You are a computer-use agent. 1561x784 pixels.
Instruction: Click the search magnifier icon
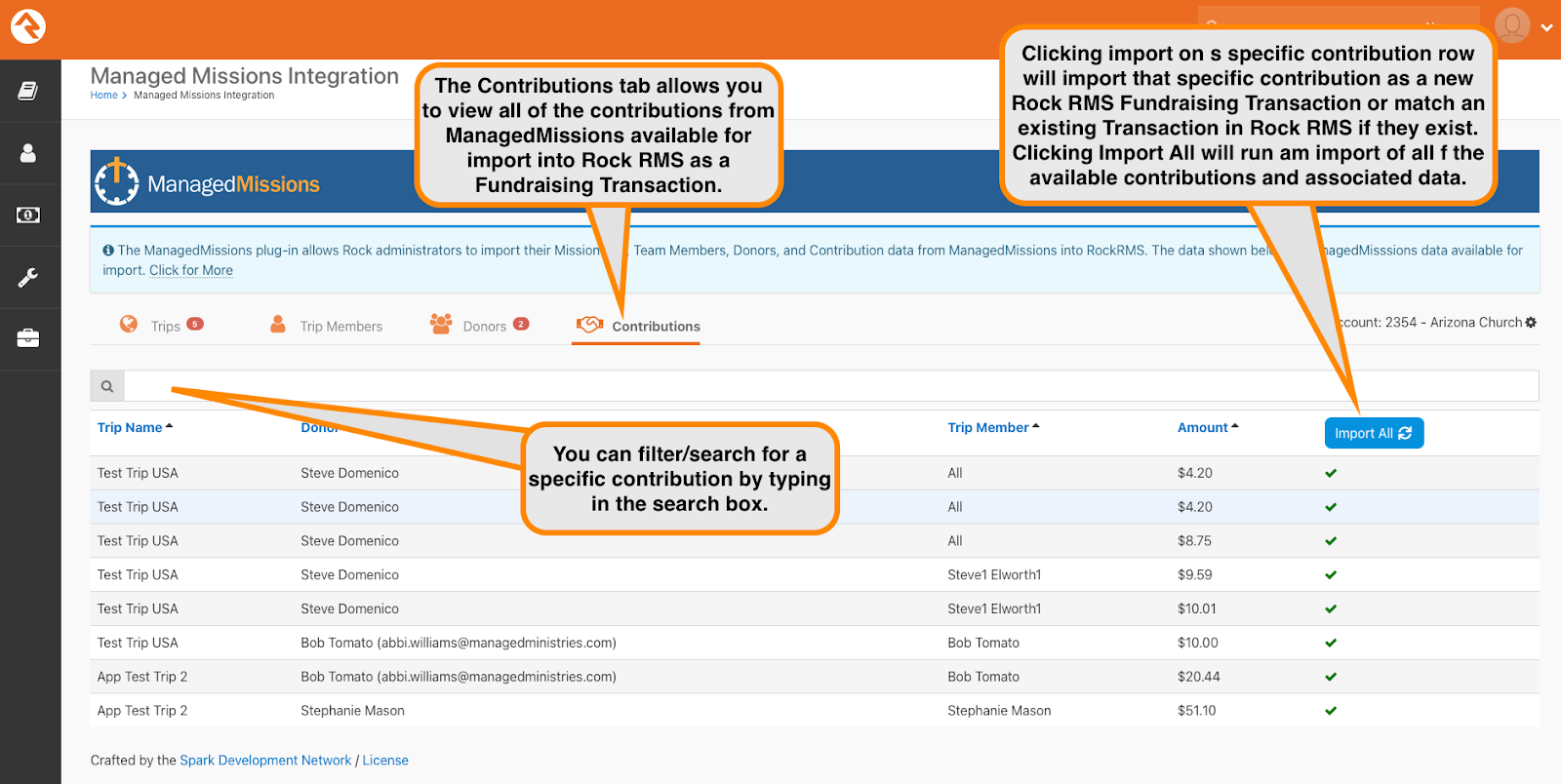tap(107, 386)
